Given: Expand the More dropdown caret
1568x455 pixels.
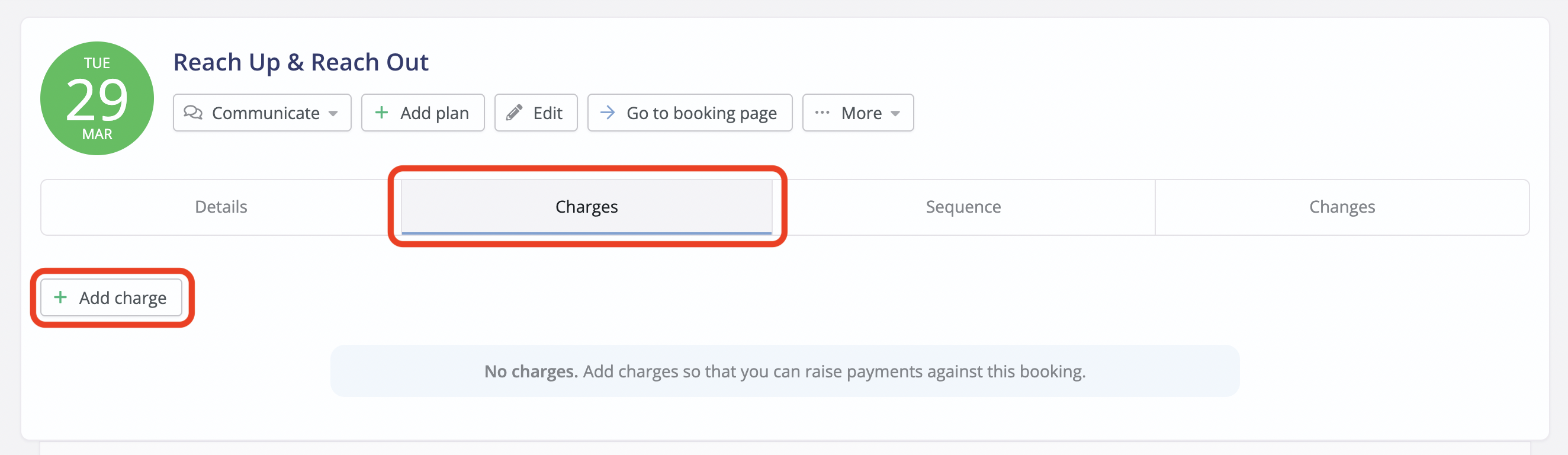Looking at the screenshot, I should click(895, 113).
